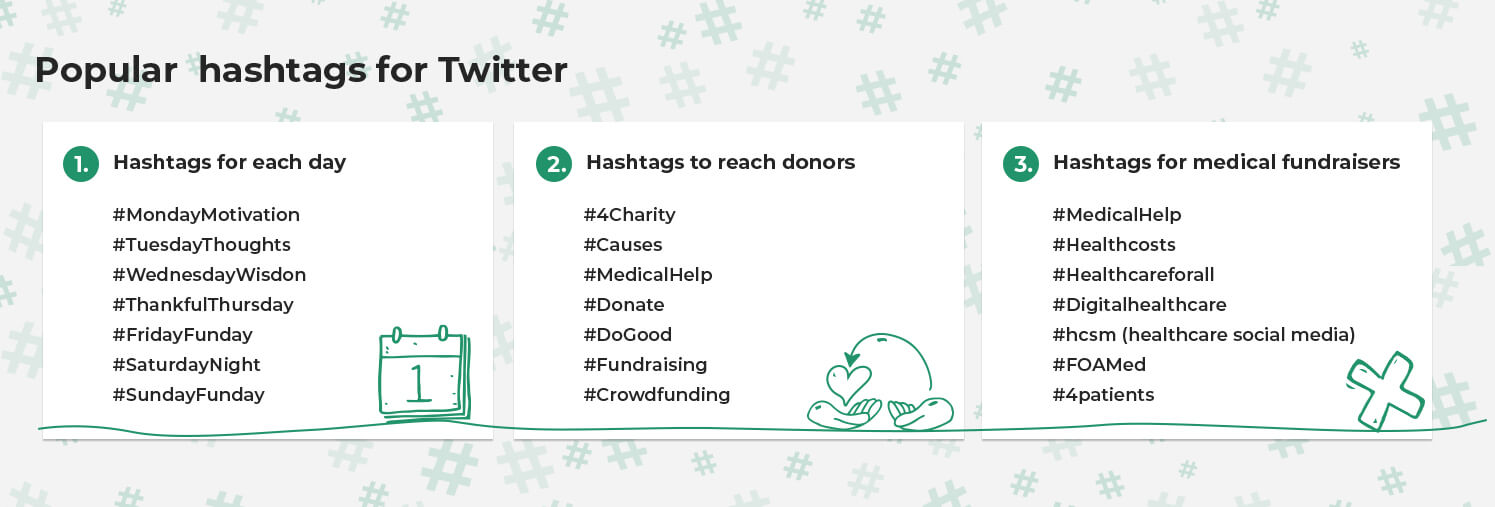Select the #Fundraising hashtag
1495x507 pixels.
tap(645, 365)
